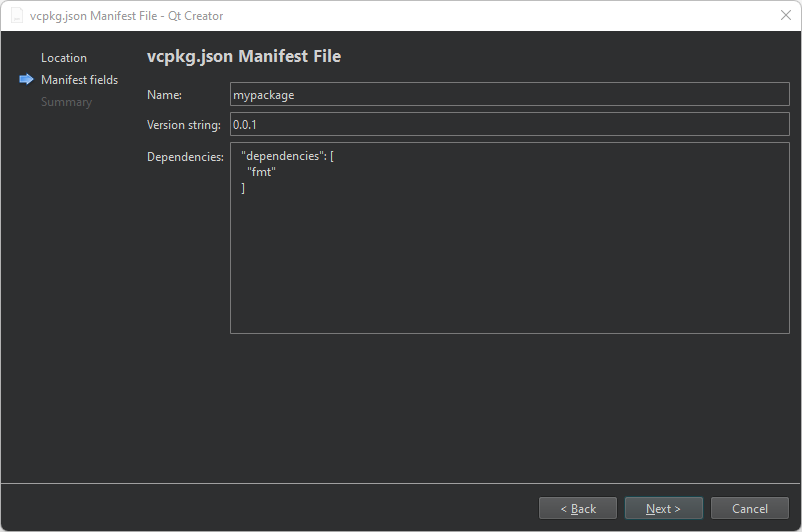Click the Dependencies: label

185,157
